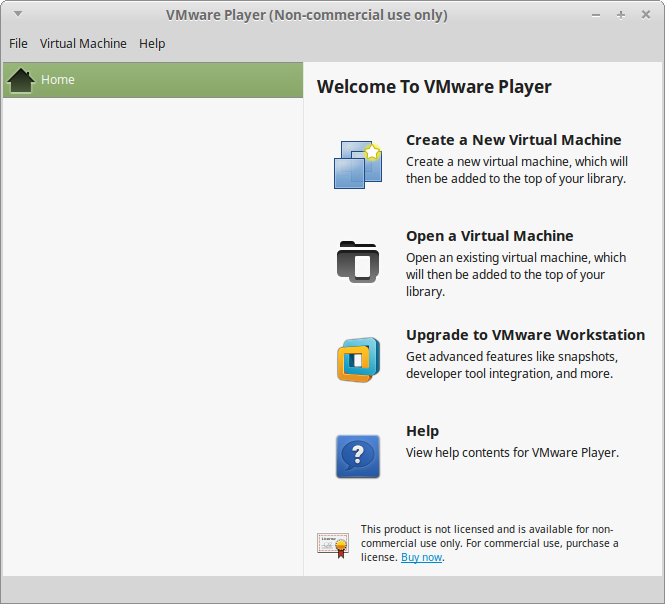Minimize the VMware Player window
665x604 pixels.
coord(596,15)
